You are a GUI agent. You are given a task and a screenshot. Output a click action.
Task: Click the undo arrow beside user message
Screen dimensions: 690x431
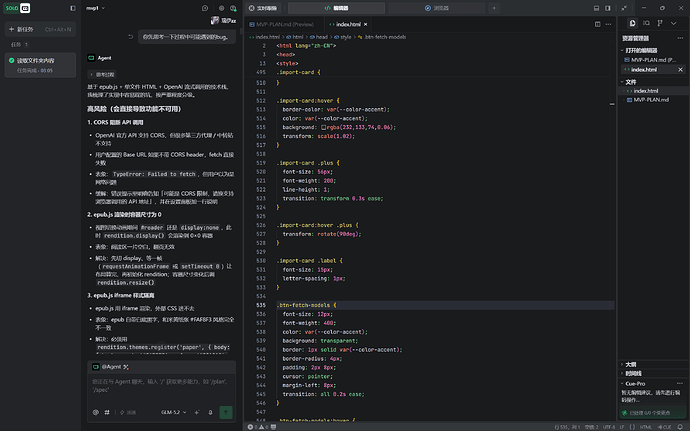[131, 37]
